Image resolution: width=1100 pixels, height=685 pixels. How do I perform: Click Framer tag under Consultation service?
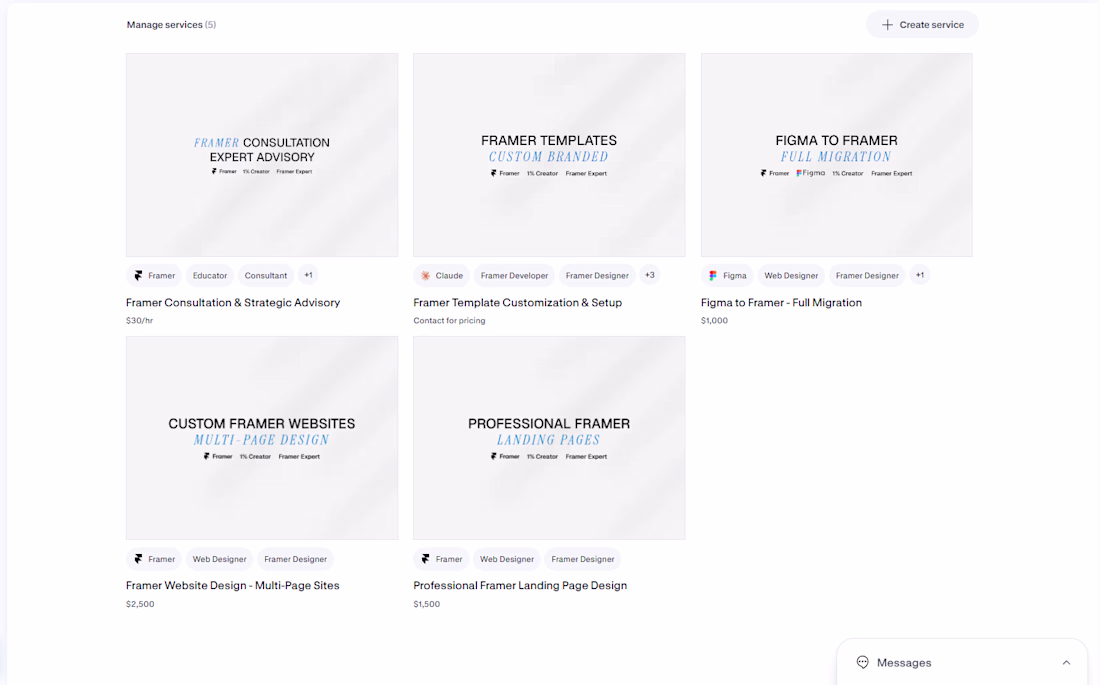tap(154, 276)
